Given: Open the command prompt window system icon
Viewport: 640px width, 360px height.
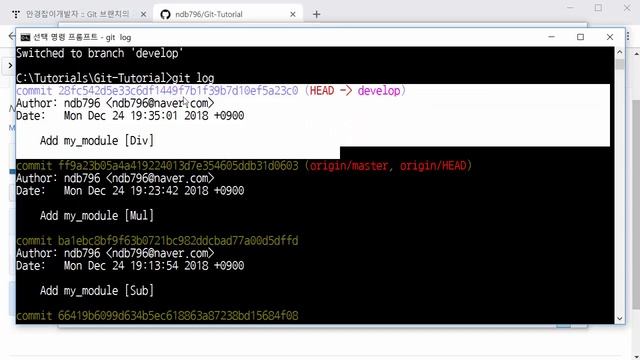Looking at the screenshot, I should (x=25, y=37).
